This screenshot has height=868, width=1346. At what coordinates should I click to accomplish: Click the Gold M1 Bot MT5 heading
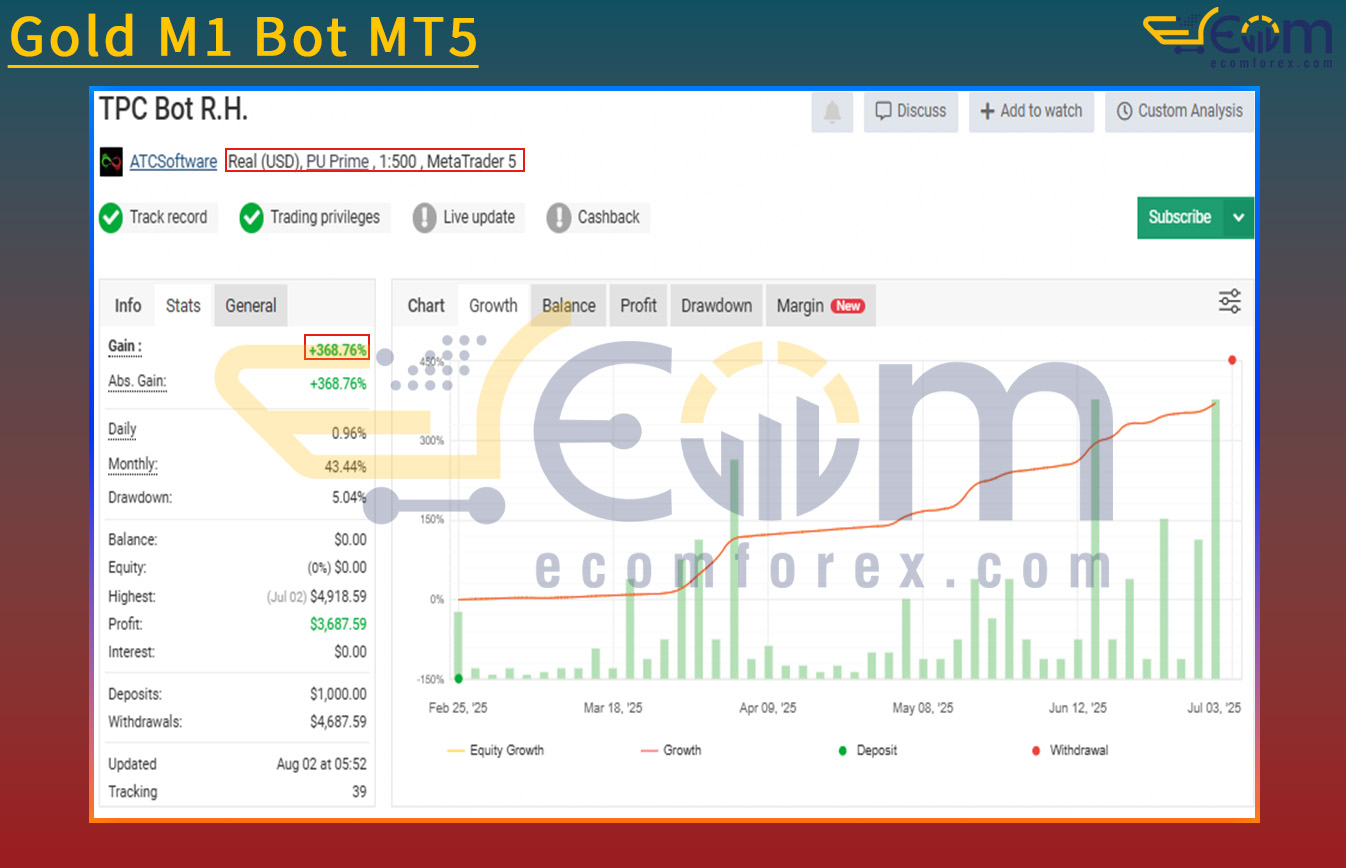(243, 37)
